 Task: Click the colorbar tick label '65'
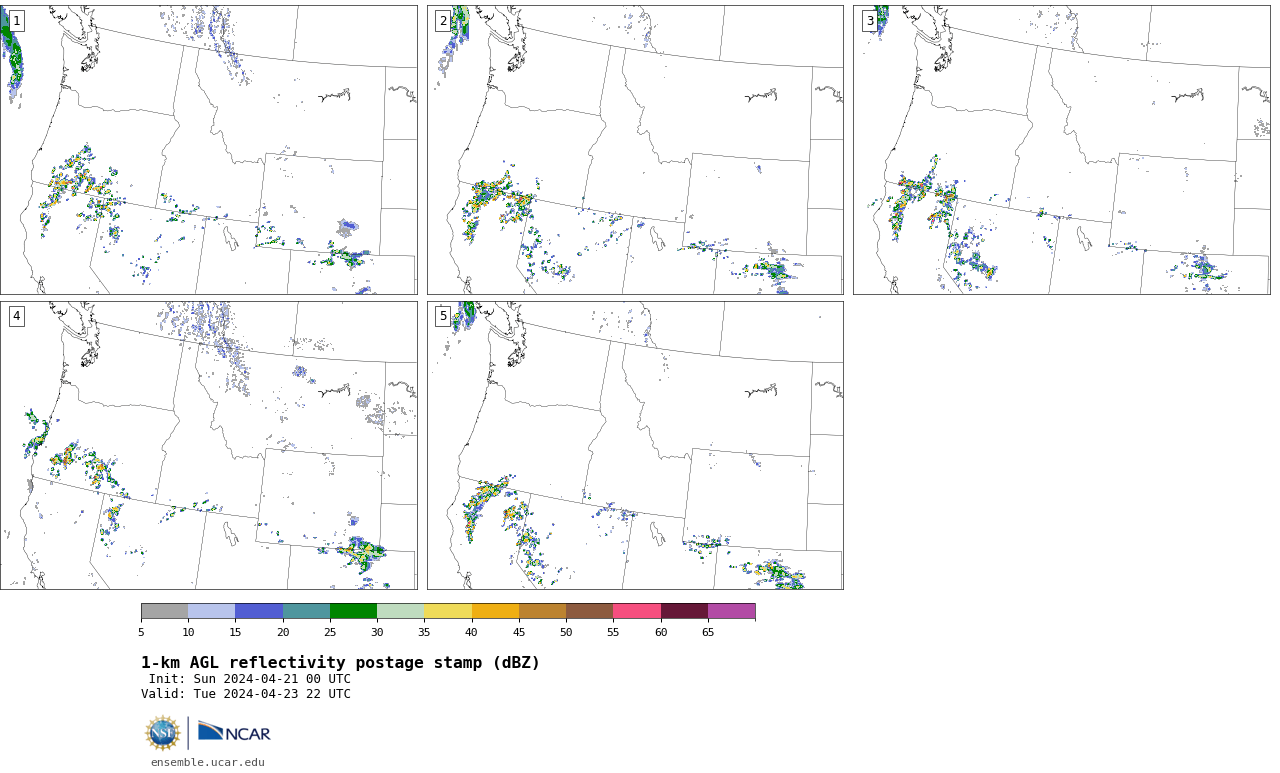coord(708,632)
